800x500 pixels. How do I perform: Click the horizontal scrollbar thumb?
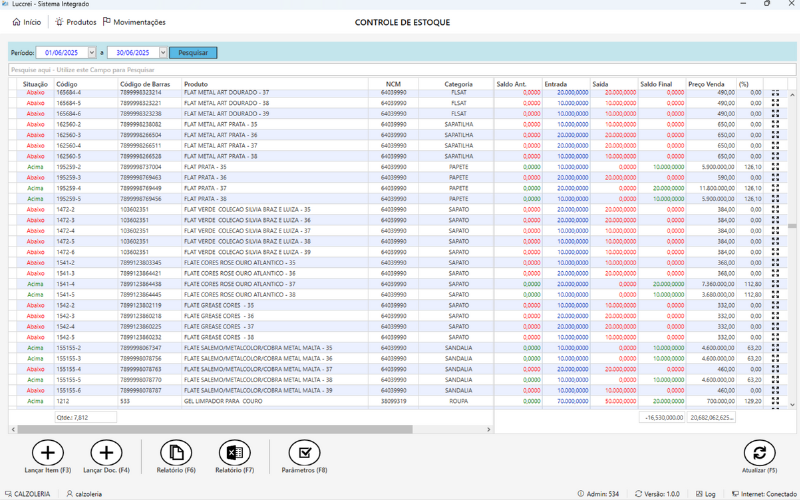pyautogui.click(x=215, y=430)
